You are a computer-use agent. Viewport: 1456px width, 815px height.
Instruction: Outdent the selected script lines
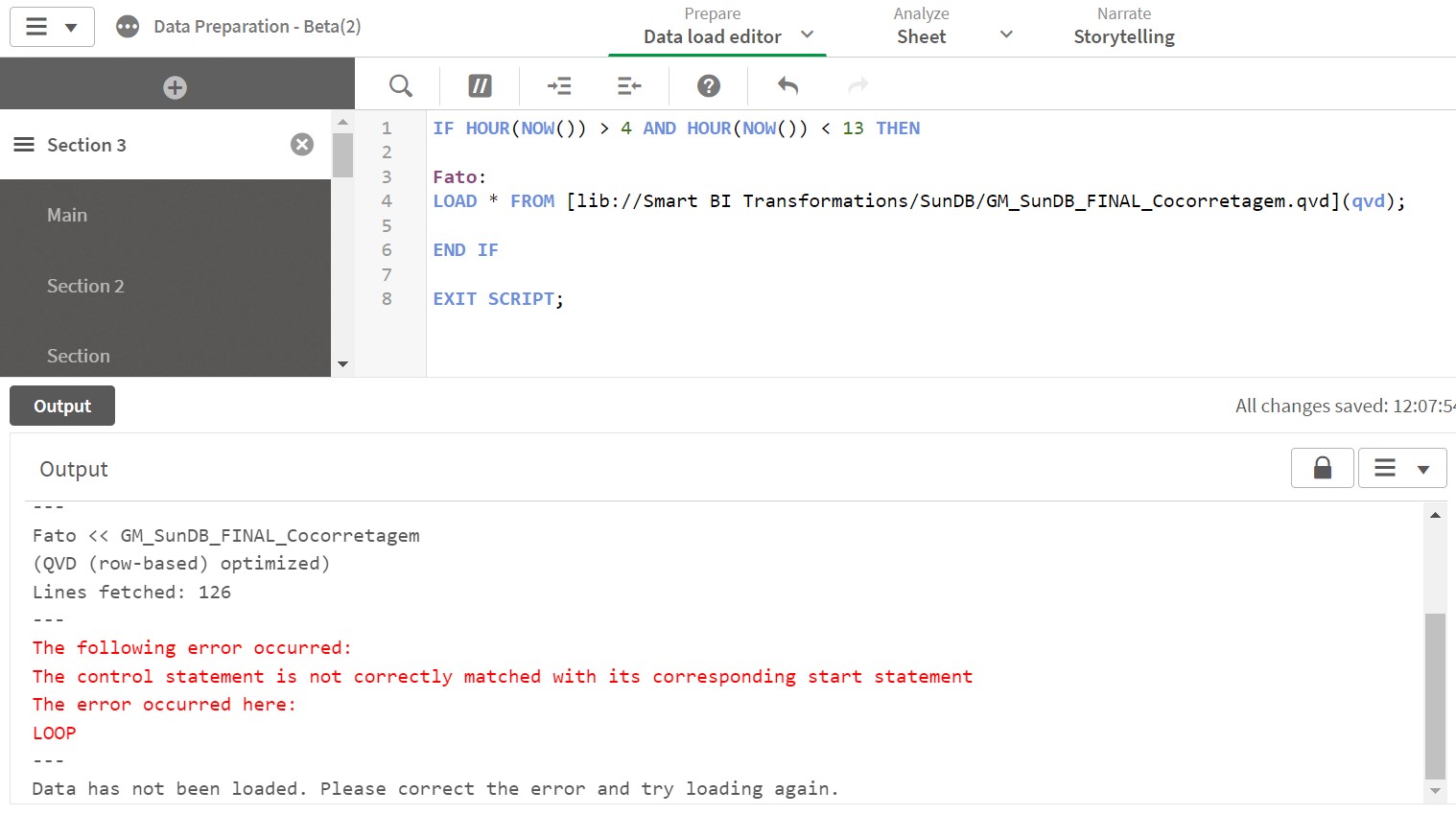[629, 86]
